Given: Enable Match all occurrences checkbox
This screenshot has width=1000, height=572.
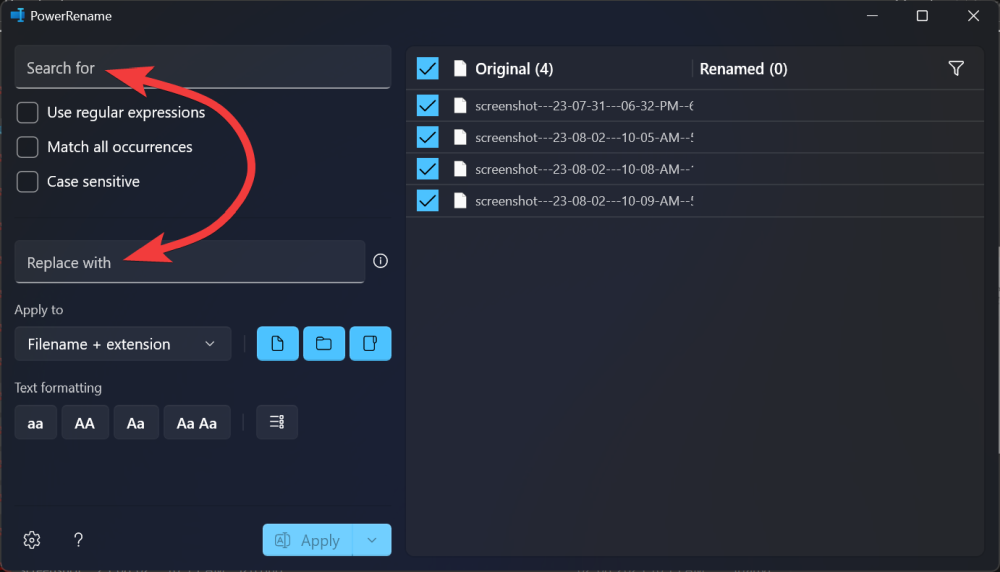Looking at the screenshot, I should [x=27, y=147].
